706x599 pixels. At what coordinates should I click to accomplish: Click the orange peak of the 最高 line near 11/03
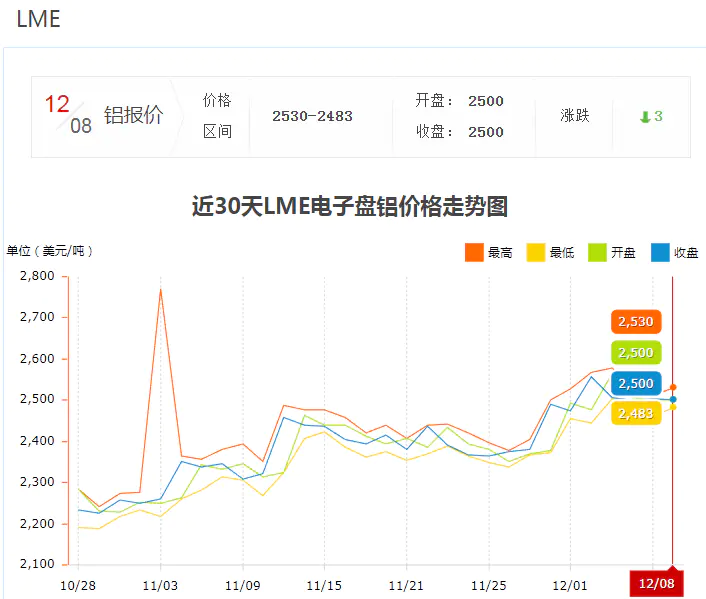point(160,289)
